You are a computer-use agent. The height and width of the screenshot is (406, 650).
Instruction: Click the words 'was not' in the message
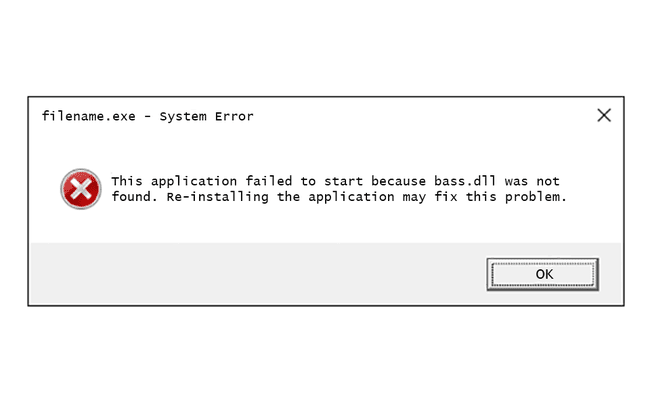click(532, 181)
